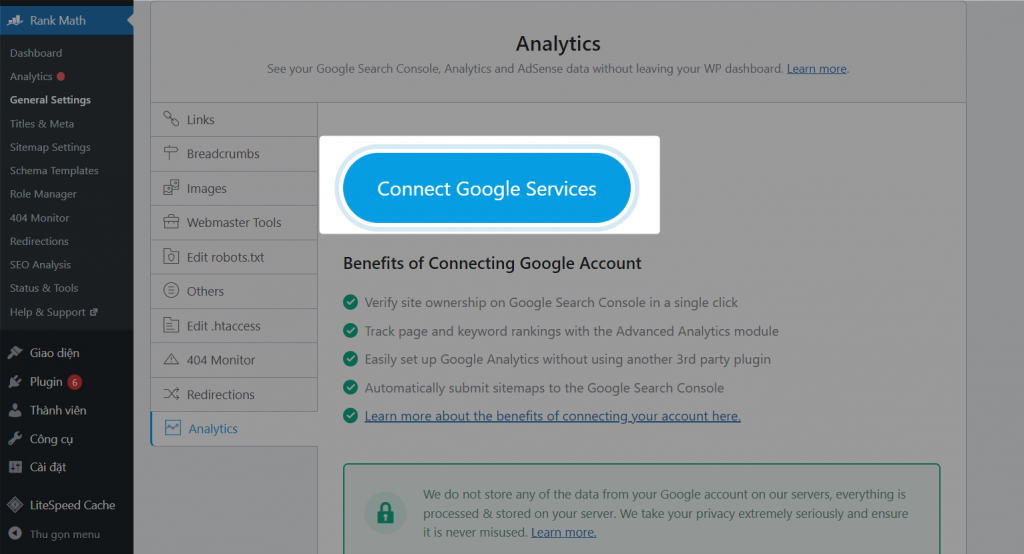Viewport: 1024px width, 554px height.
Task: Click the Connect Google Services button
Action: (x=487, y=188)
